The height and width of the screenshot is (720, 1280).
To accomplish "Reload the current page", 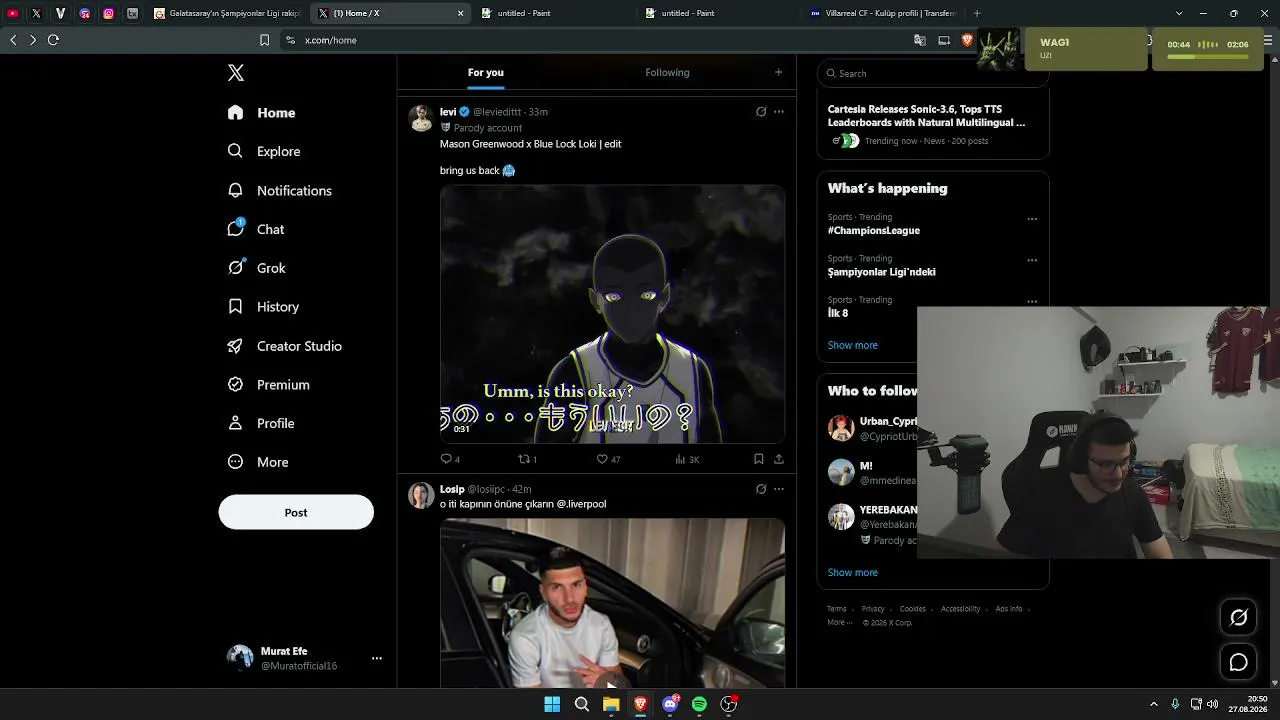I will (53, 40).
